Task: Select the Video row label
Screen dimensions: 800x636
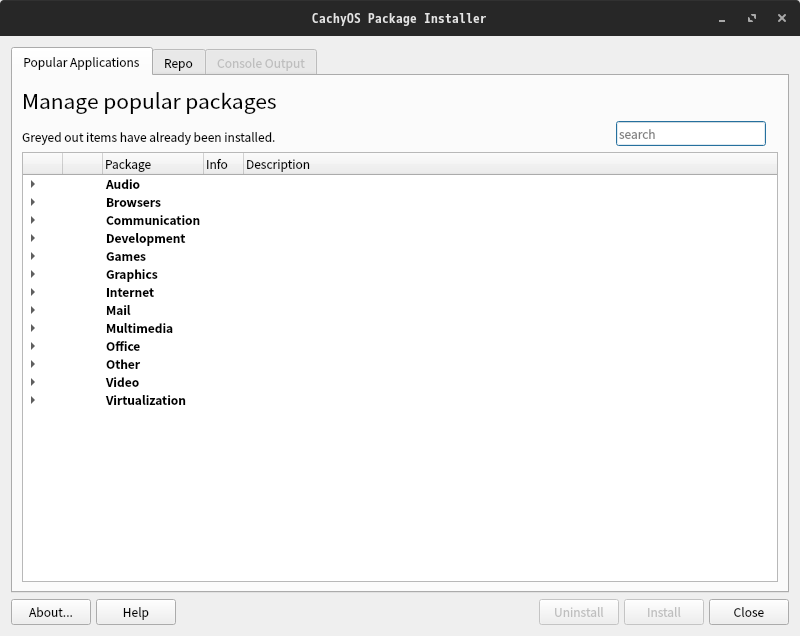Action: click(x=122, y=383)
